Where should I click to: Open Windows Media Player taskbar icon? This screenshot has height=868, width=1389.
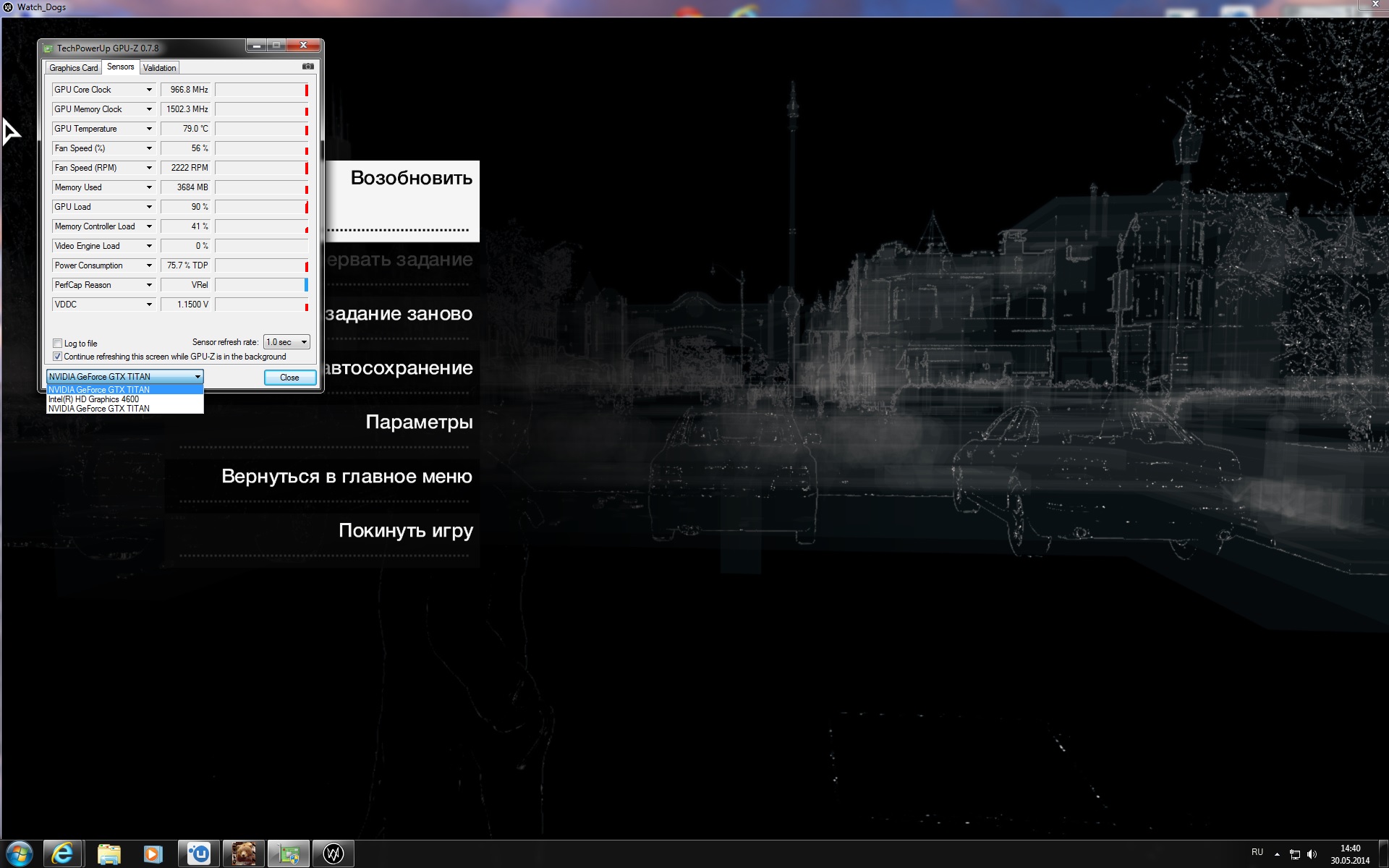(x=153, y=854)
